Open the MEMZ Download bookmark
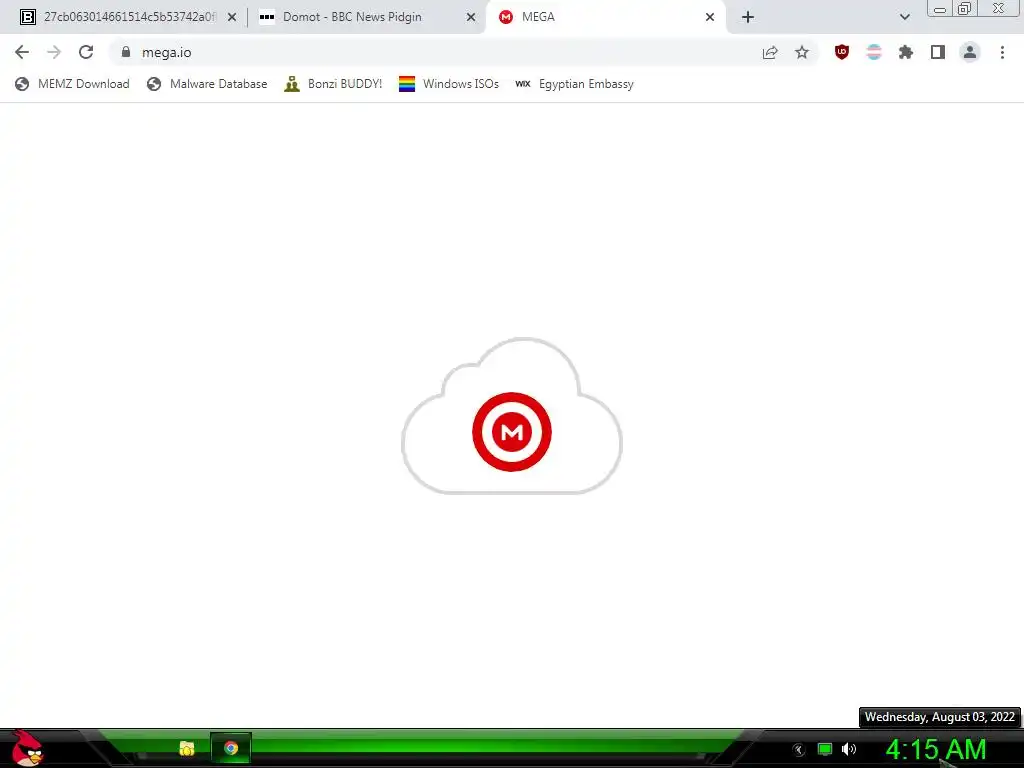Viewport: 1024px width, 768px height. pos(72,84)
